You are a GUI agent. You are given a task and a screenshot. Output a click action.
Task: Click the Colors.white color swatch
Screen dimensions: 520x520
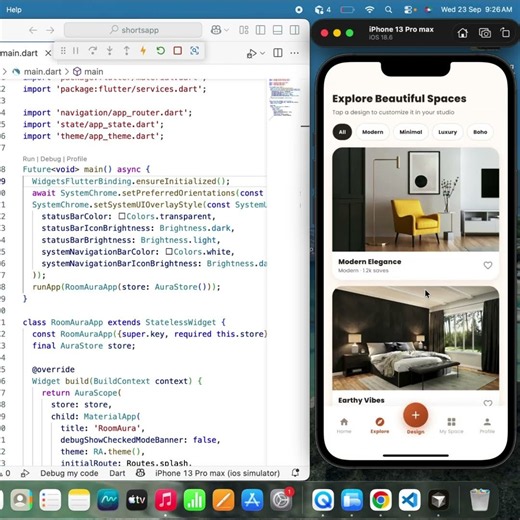tap(169, 251)
